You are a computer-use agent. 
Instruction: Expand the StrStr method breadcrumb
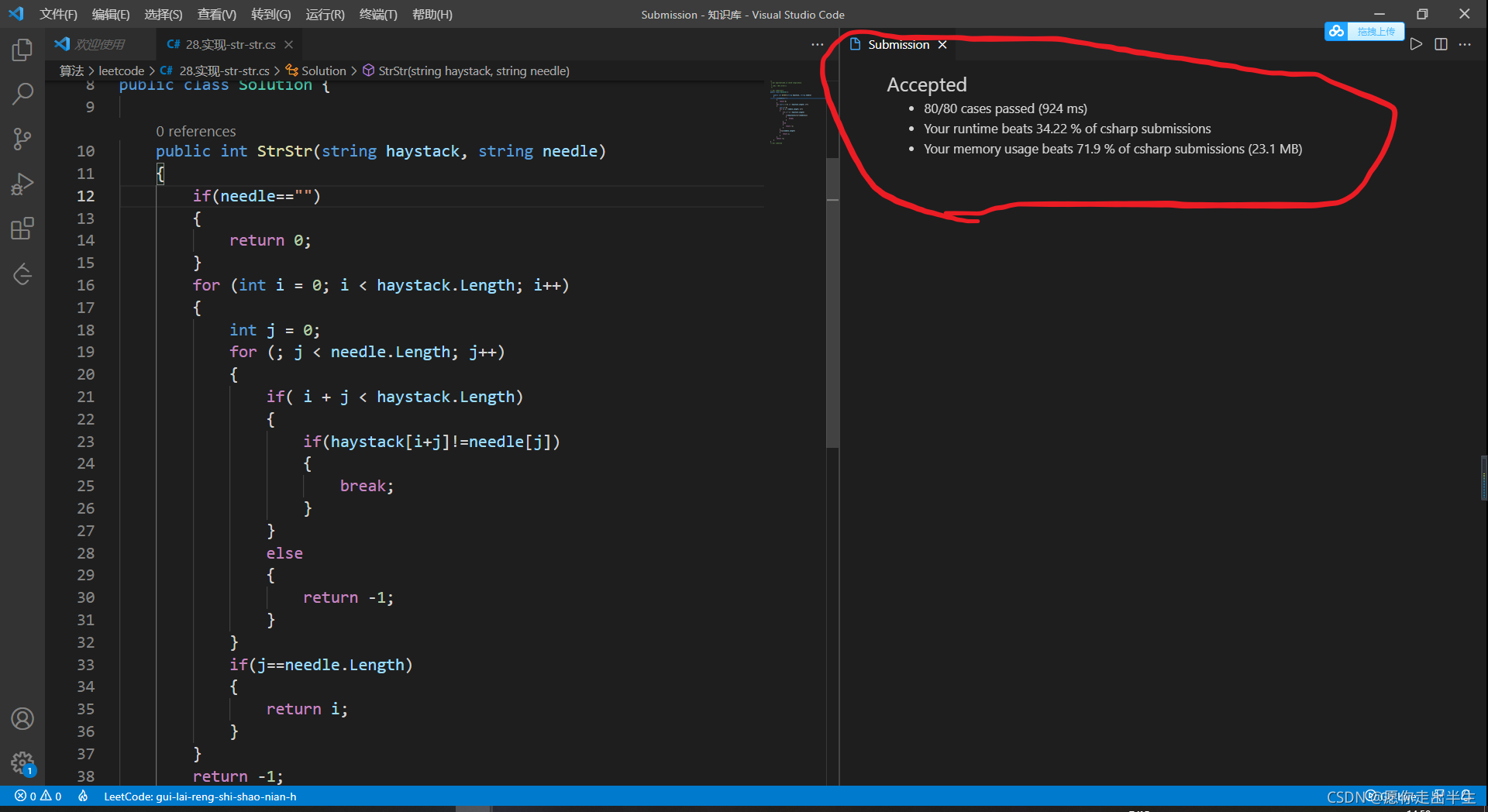pyautogui.click(x=467, y=71)
